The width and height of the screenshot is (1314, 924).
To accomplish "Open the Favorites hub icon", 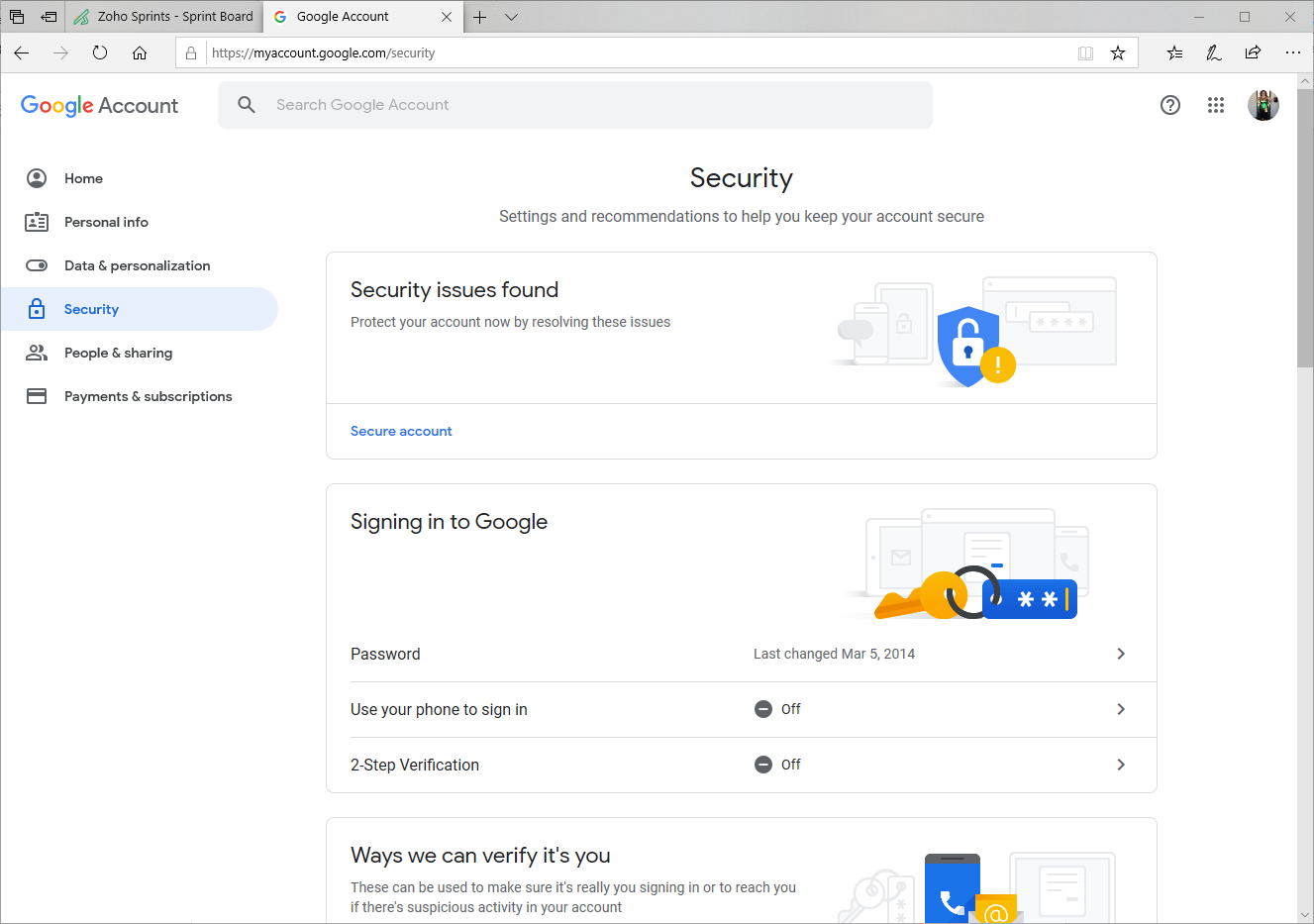I will point(1174,53).
